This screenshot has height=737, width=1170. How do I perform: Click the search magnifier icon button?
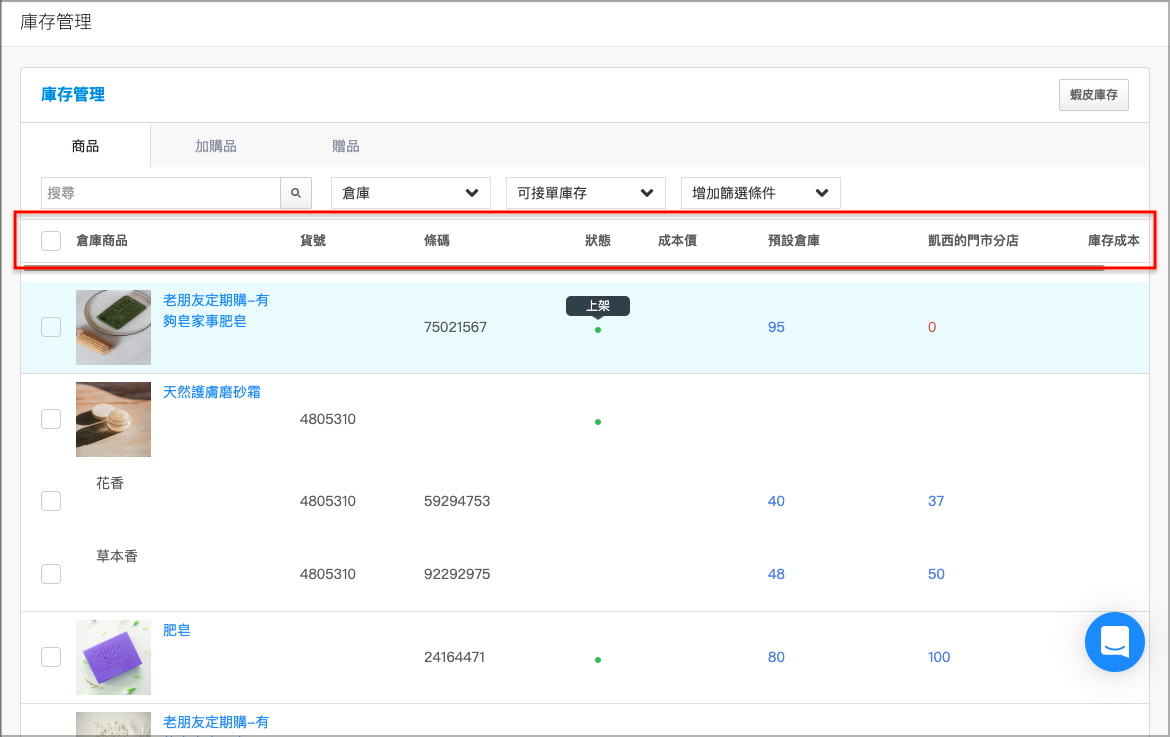[x=295, y=193]
